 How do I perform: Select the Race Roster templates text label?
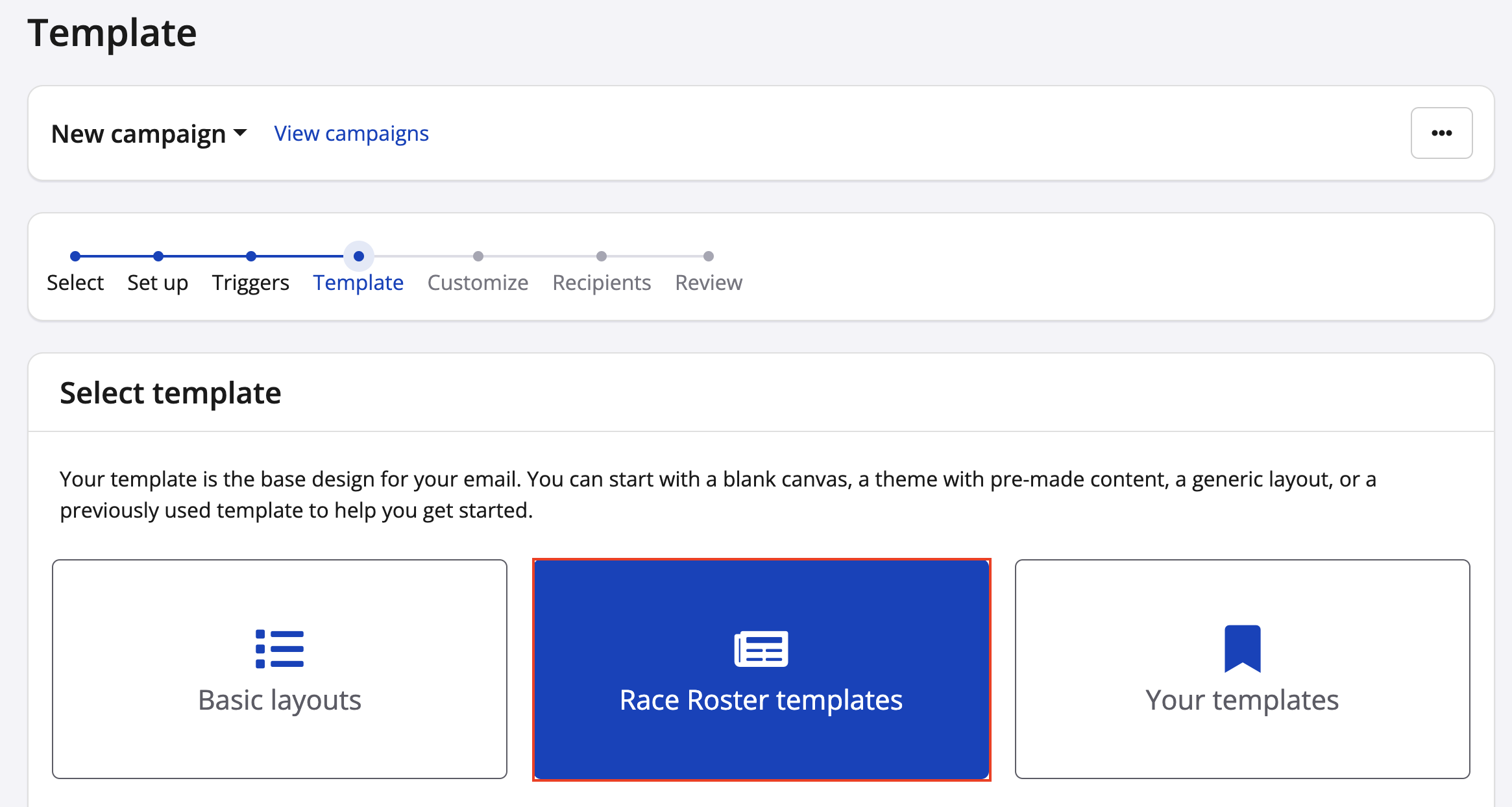pyautogui.click(x=761, y=701)
